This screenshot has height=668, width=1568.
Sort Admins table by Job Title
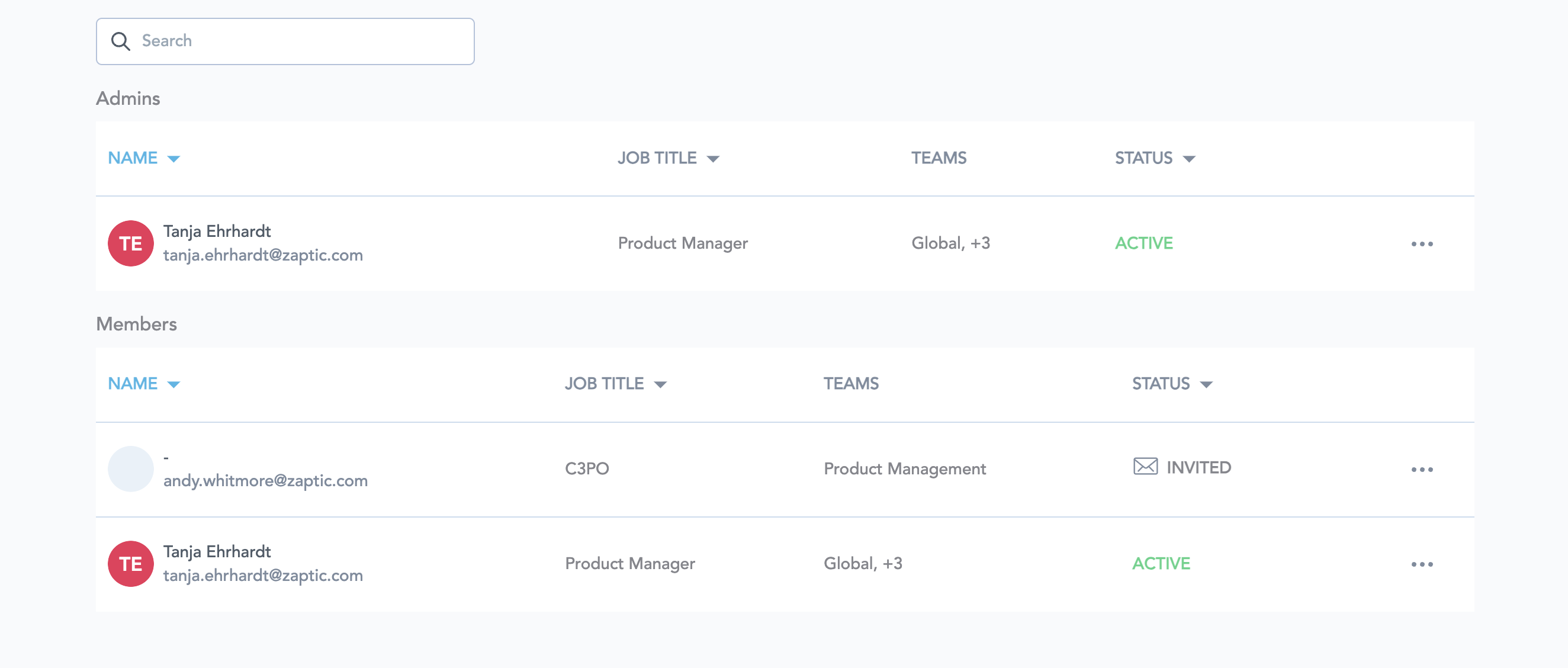coord(668,158)
